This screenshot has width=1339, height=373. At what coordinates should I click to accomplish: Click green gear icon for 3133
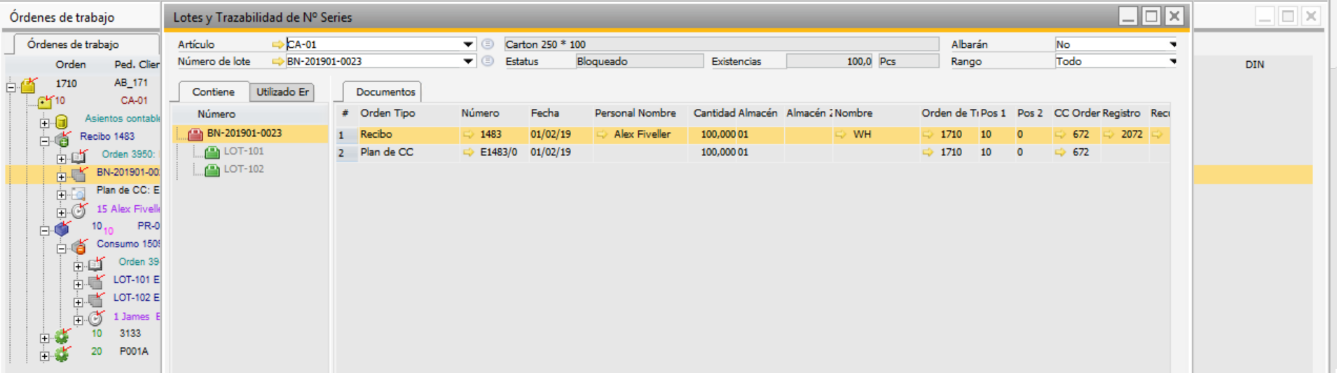[62, 335]
